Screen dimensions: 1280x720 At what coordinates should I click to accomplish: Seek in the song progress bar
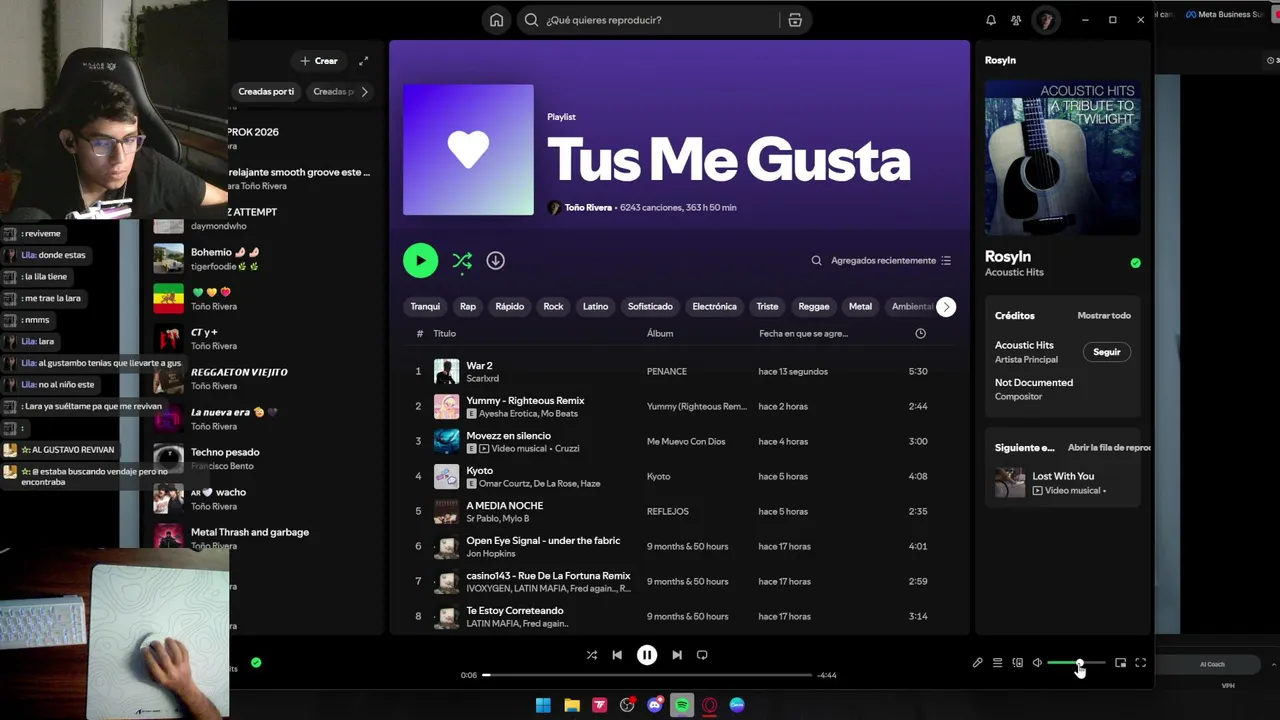point(647,675)
